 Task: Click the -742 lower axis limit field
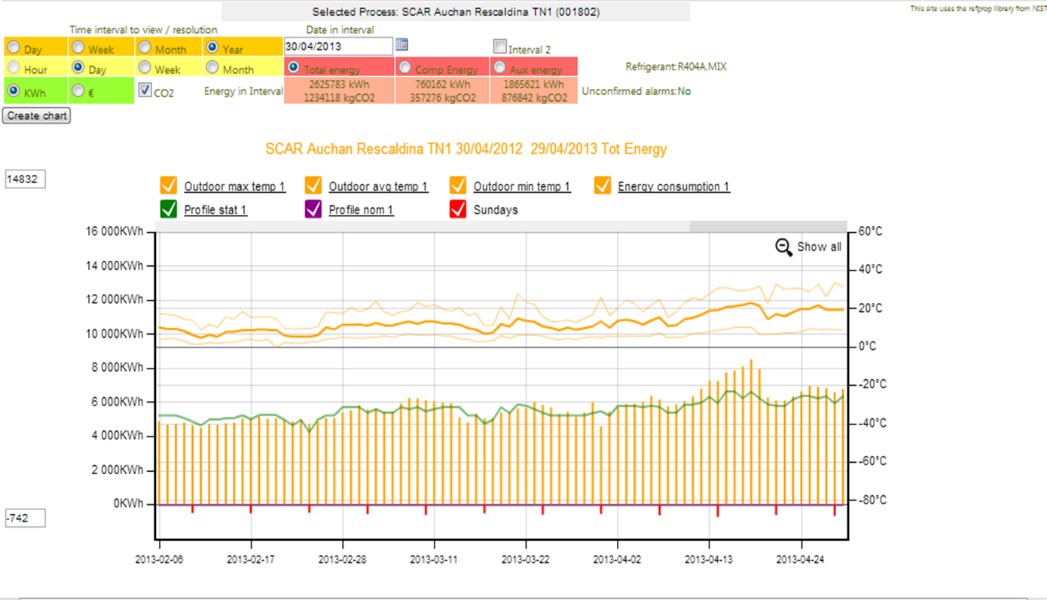(x=25, y=518)
